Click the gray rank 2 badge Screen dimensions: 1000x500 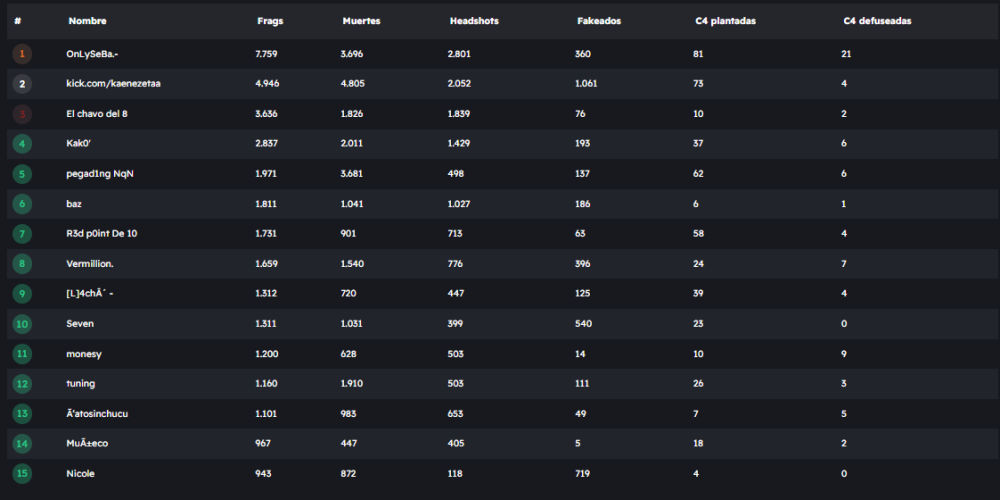tap(22, 84)
